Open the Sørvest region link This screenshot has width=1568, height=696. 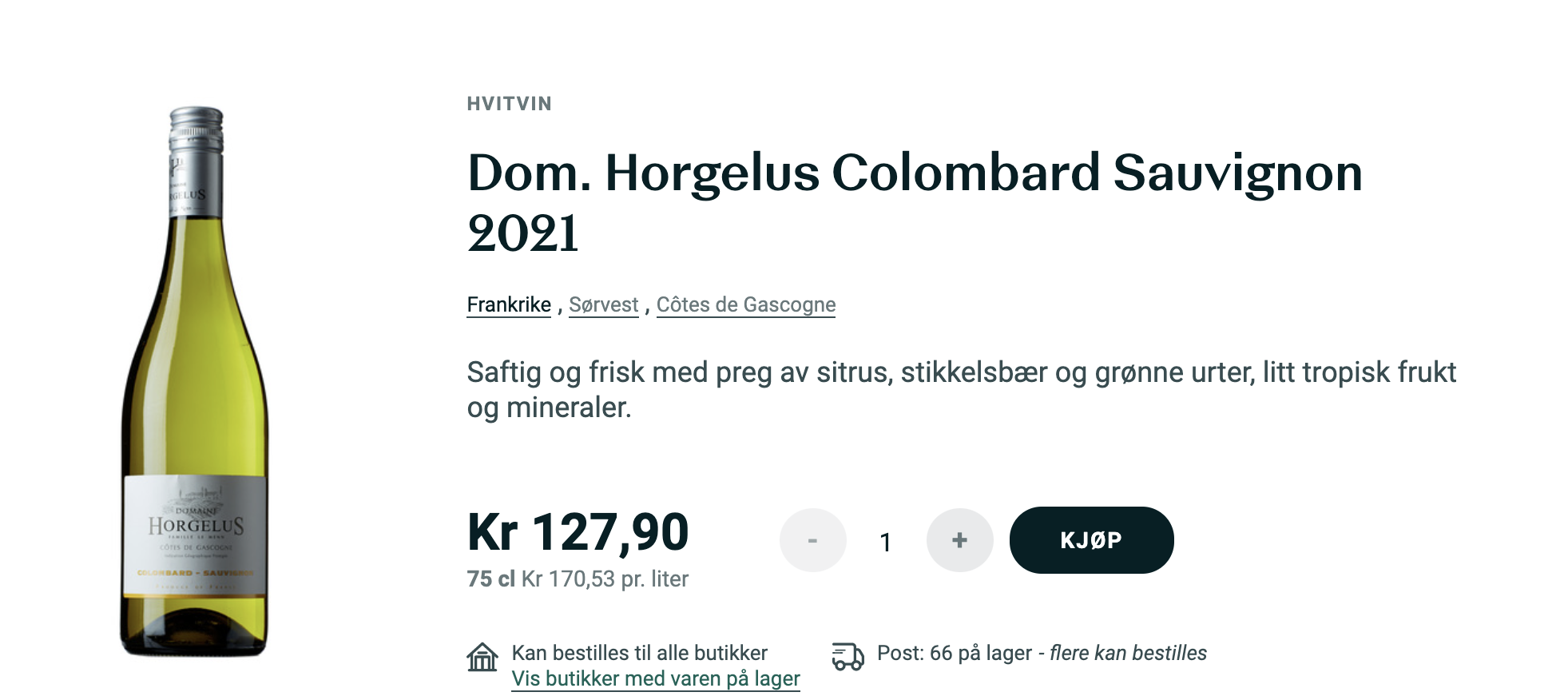(603, 305)
